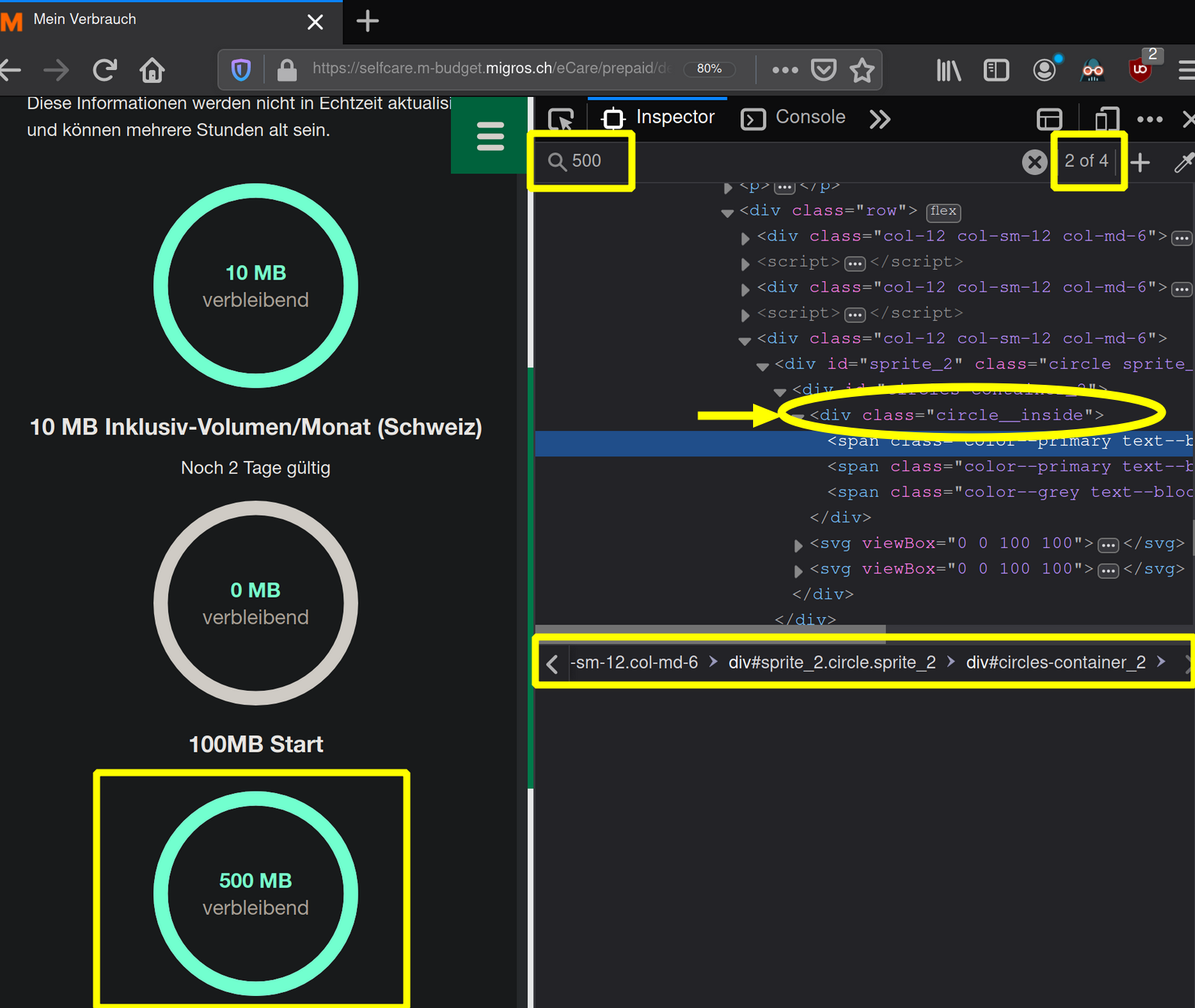
Task: Open the glasses extension icon
Action: point(1092,71)
